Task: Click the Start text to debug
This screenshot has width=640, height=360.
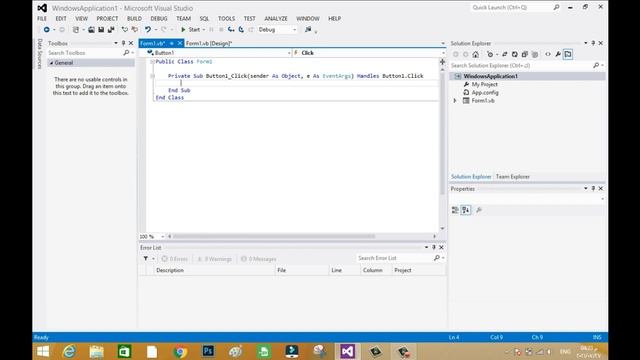Action: [x=194, y=29]
